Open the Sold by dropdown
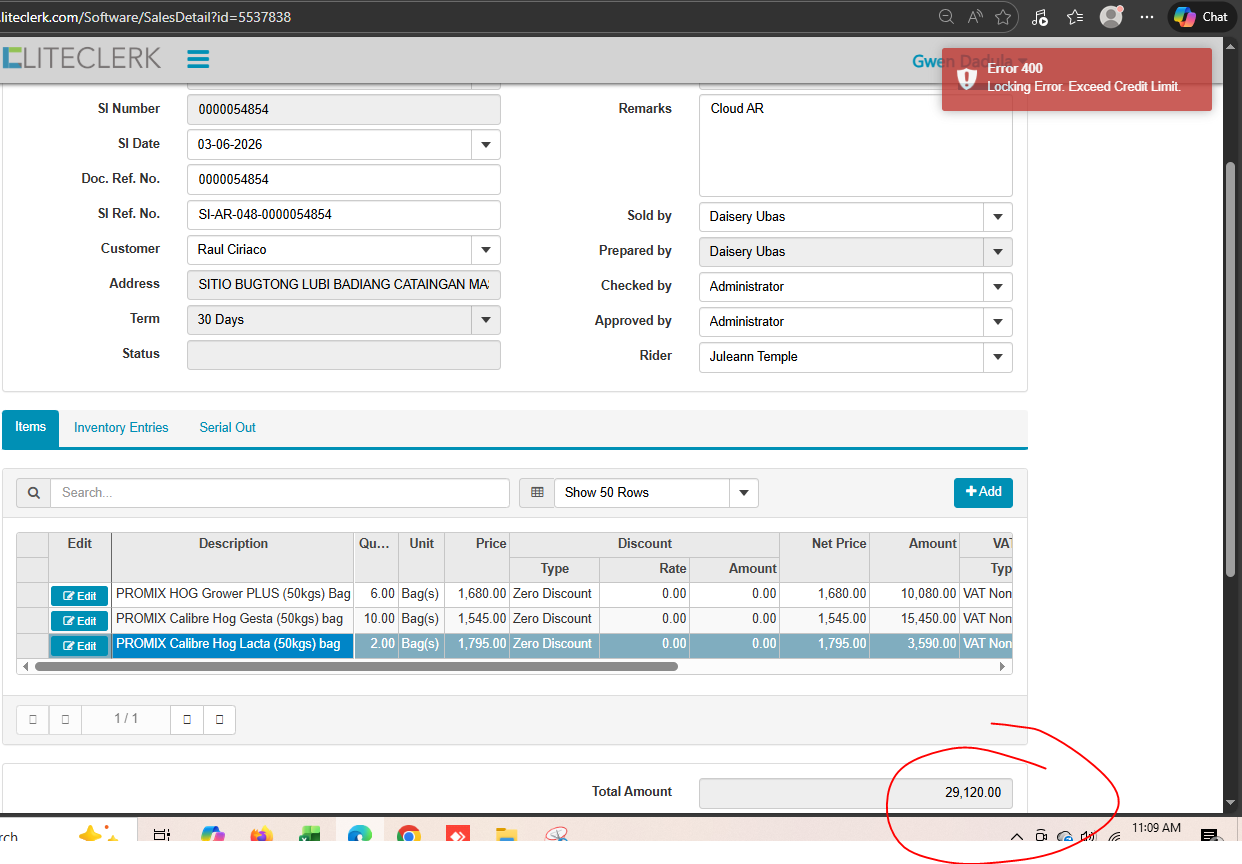This screenshot has height=864, width=1242. [x=997, y=217]
